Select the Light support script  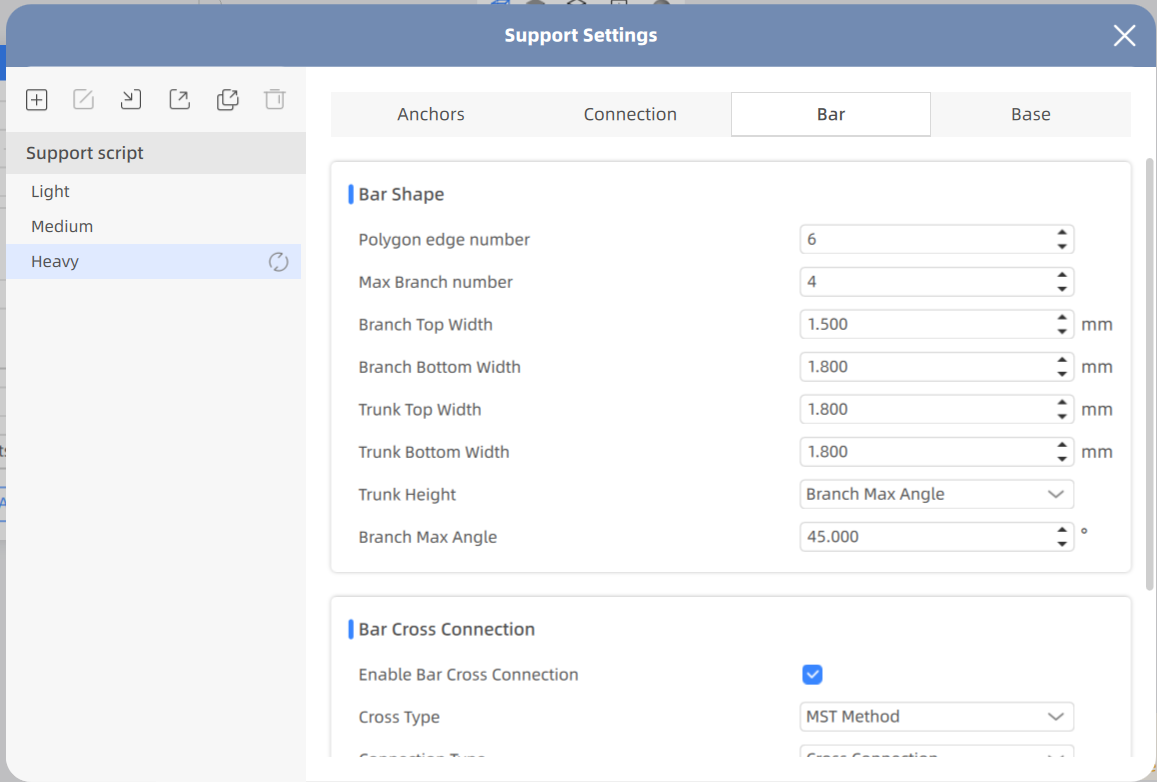[x=51, y=191]
